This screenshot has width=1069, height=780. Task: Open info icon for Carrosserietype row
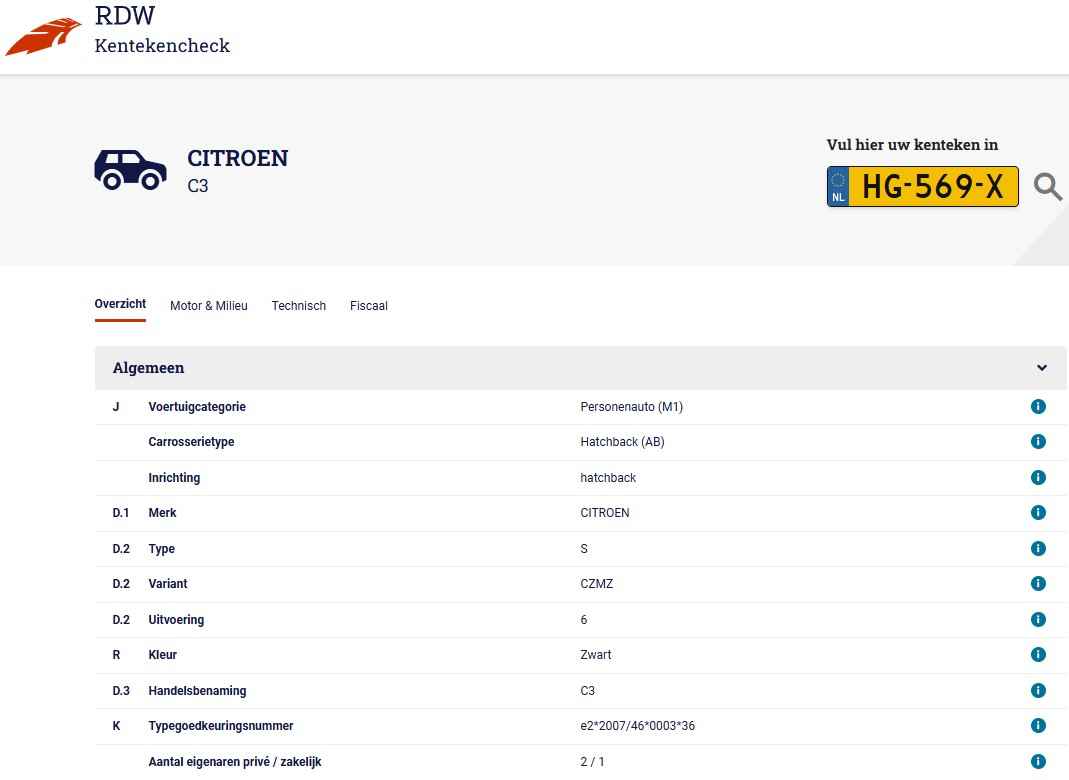pos(1038,442)
